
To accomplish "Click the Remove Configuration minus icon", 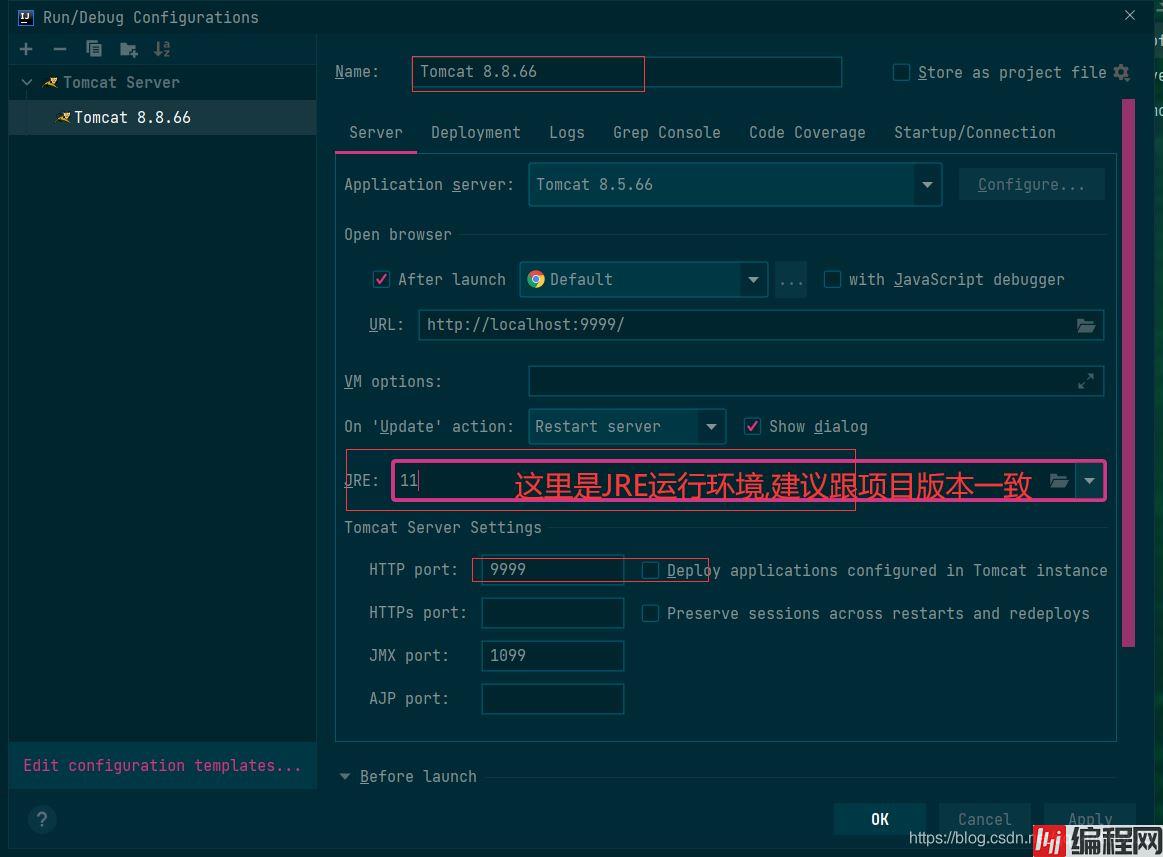I will tap(60, 49).
